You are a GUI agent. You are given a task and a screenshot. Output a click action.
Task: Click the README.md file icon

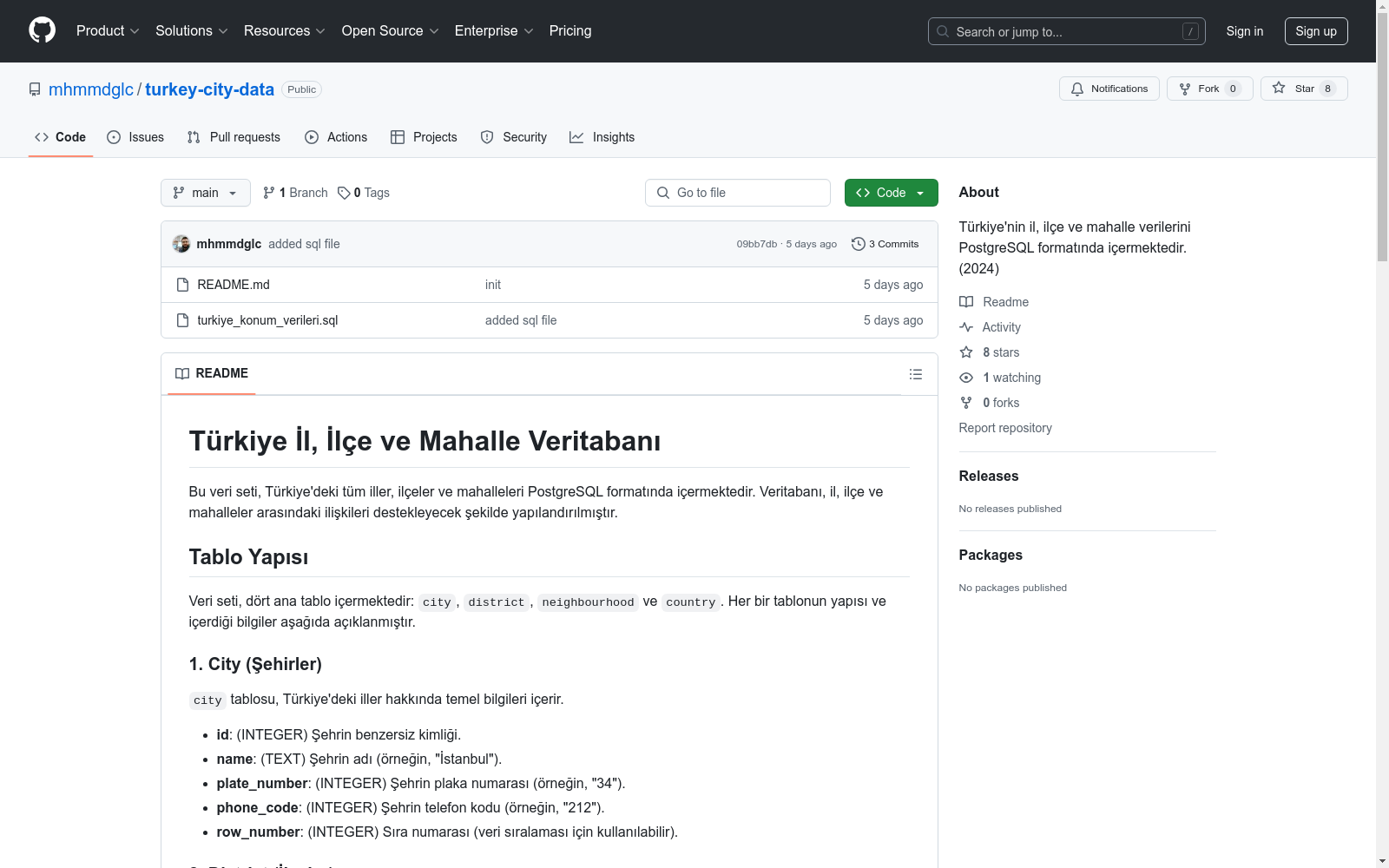tap(182, 285)
